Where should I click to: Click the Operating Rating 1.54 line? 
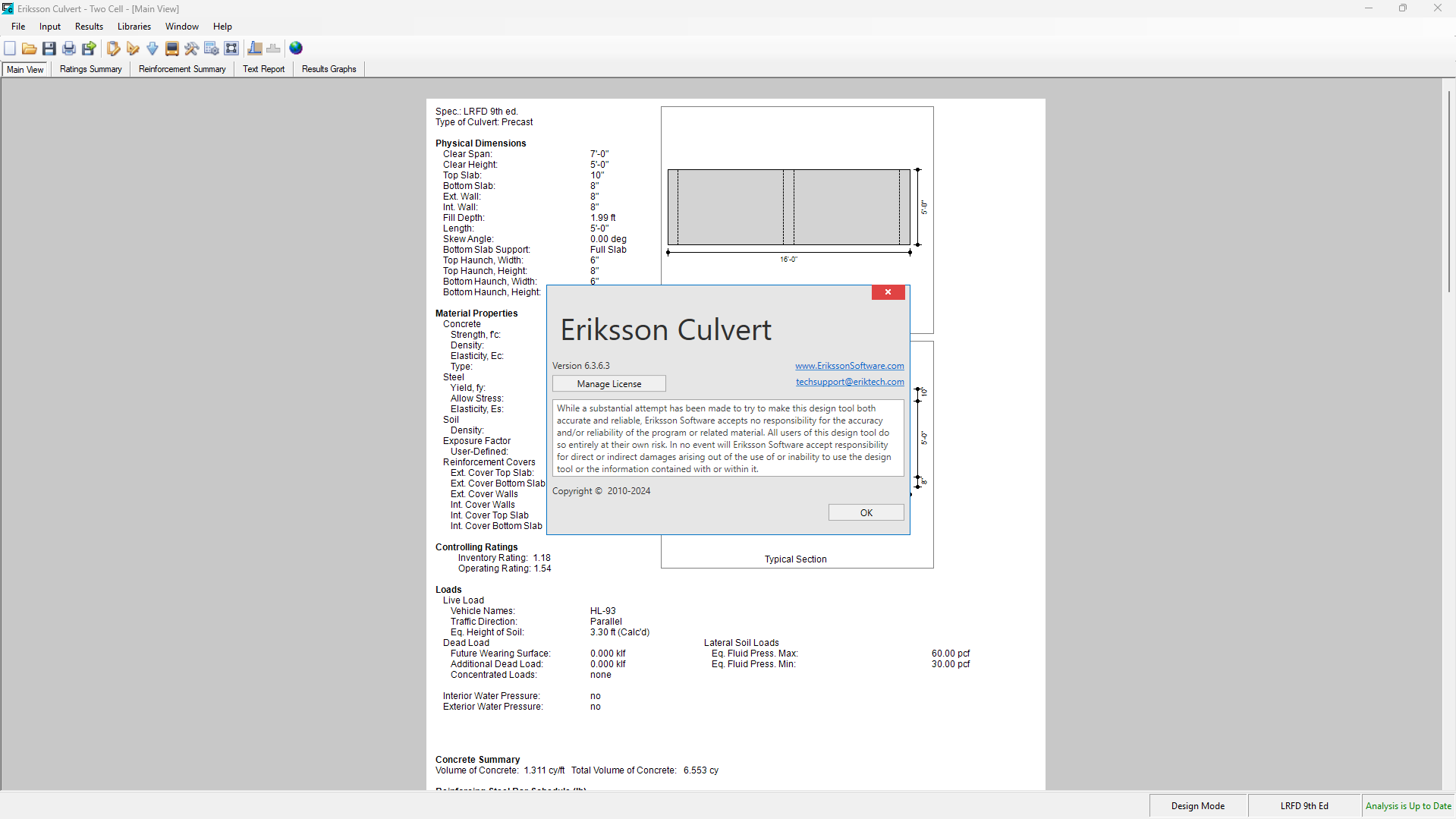coord(505,569)
